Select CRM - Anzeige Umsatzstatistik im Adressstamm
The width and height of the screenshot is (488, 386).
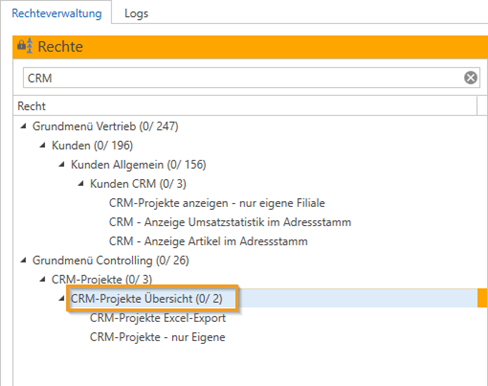tap(230, 222)
